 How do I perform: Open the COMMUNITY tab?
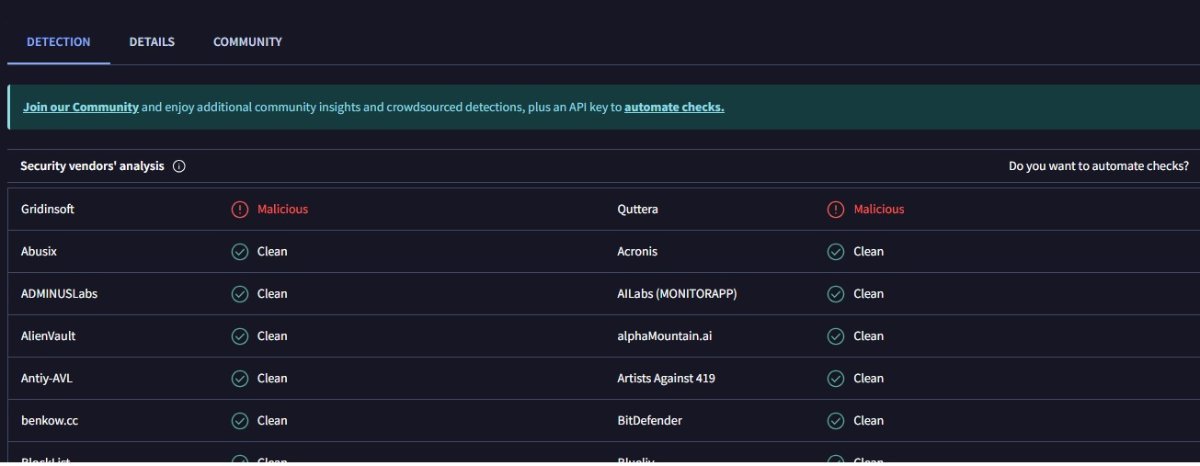(x=247, y=42)
